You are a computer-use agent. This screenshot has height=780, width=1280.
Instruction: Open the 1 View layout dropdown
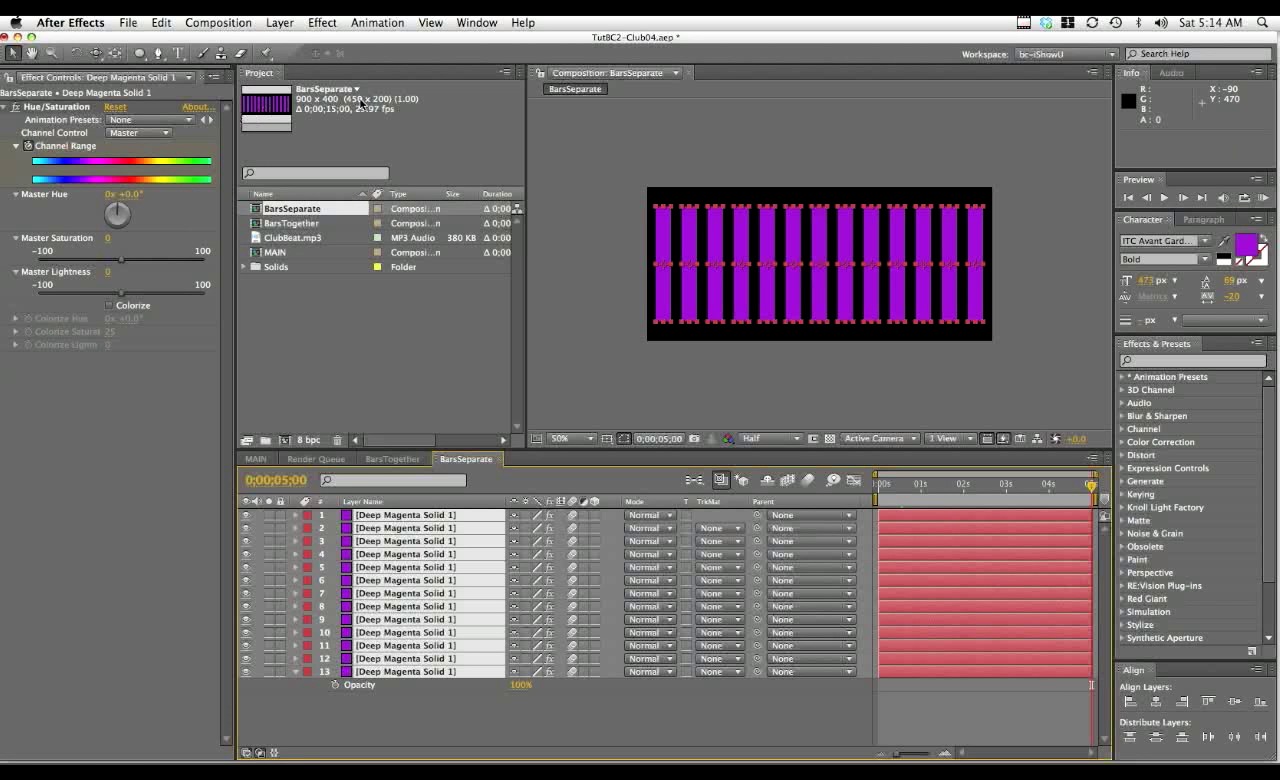951,439
